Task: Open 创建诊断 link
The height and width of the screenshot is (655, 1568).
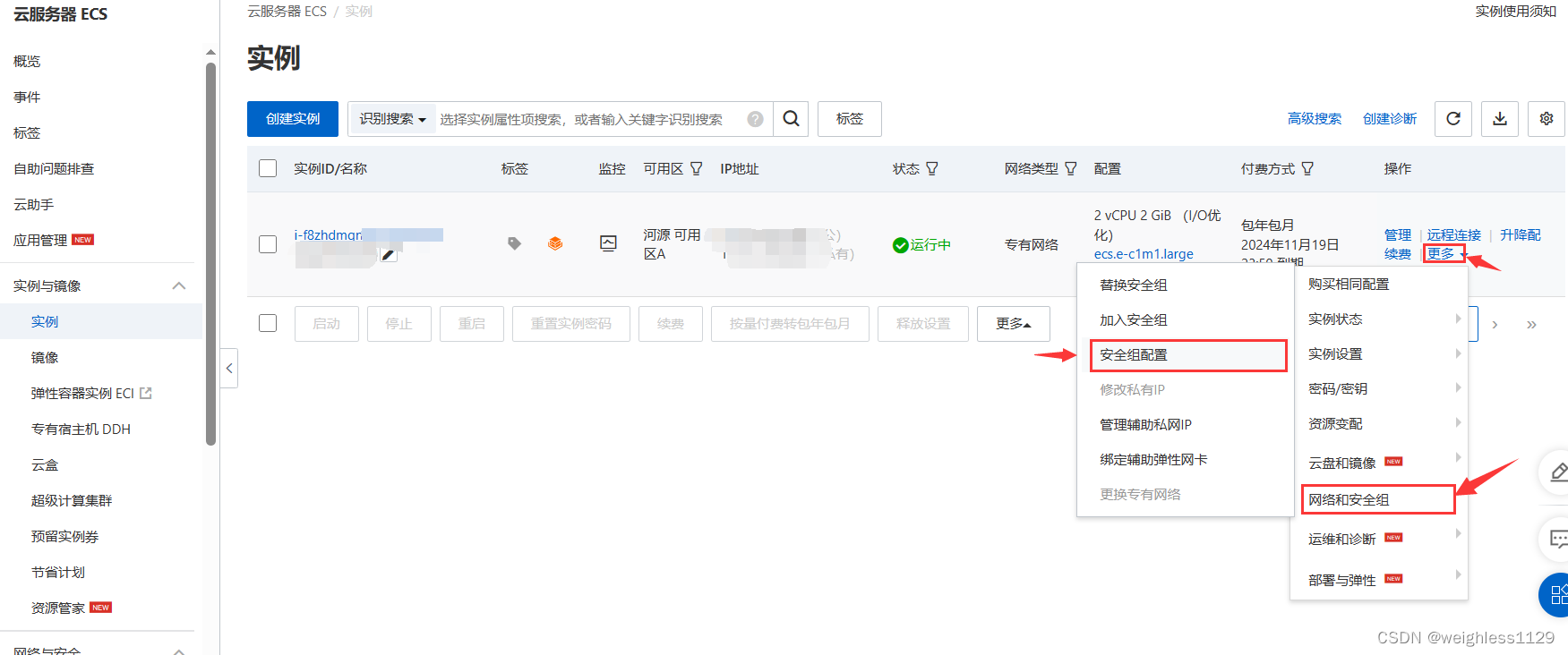Action: pos(1390,119)
